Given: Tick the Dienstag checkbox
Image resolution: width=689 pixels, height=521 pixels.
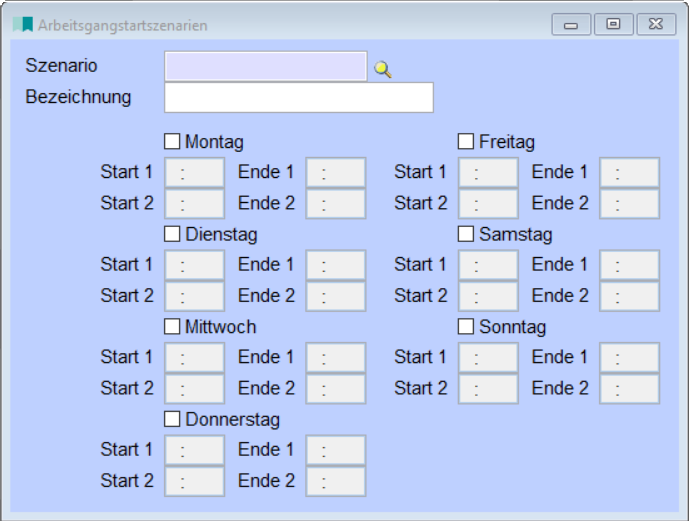Looking at the screenshot, I should [172, 234].
